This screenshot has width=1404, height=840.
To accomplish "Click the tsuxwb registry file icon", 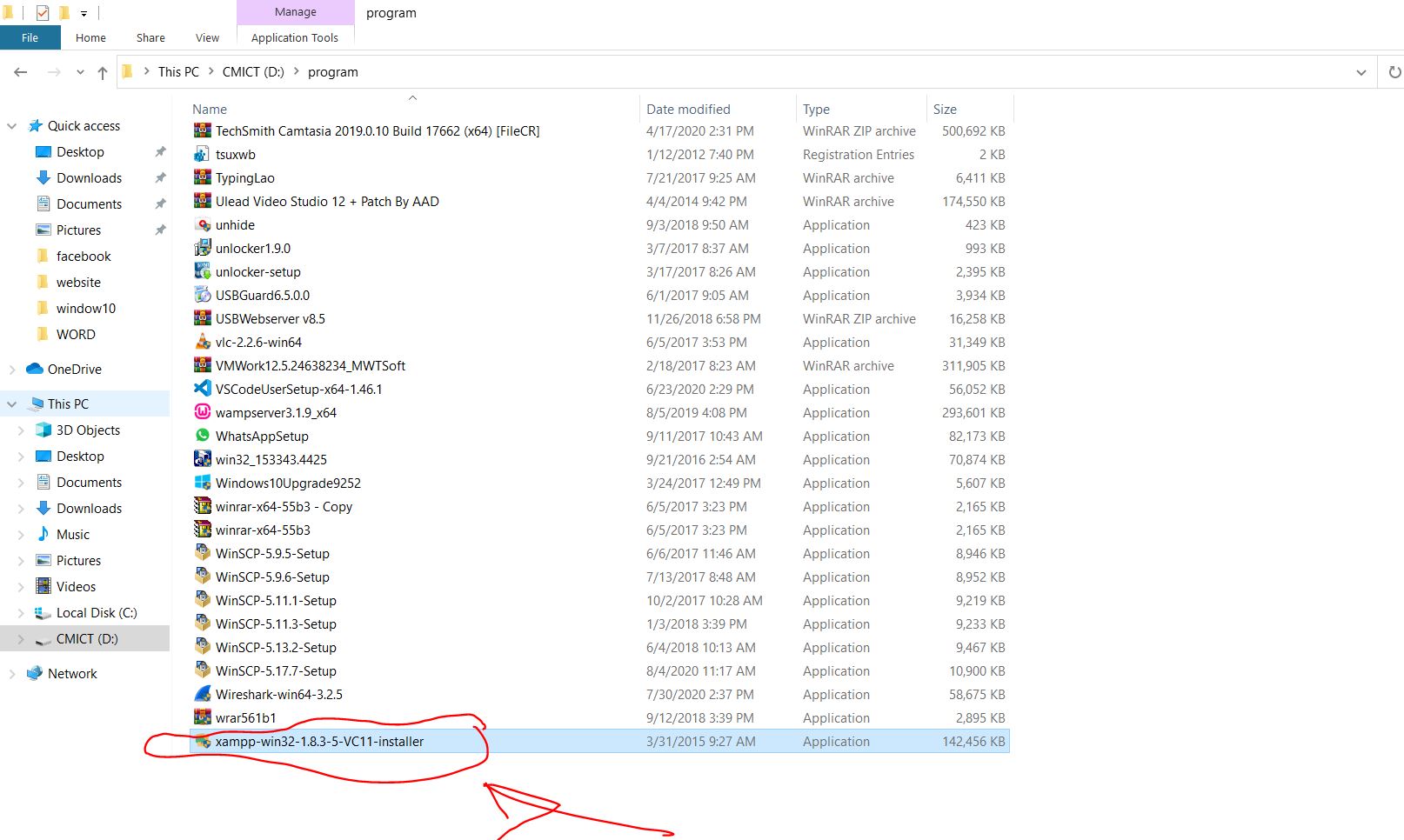I will coord(203,154).
